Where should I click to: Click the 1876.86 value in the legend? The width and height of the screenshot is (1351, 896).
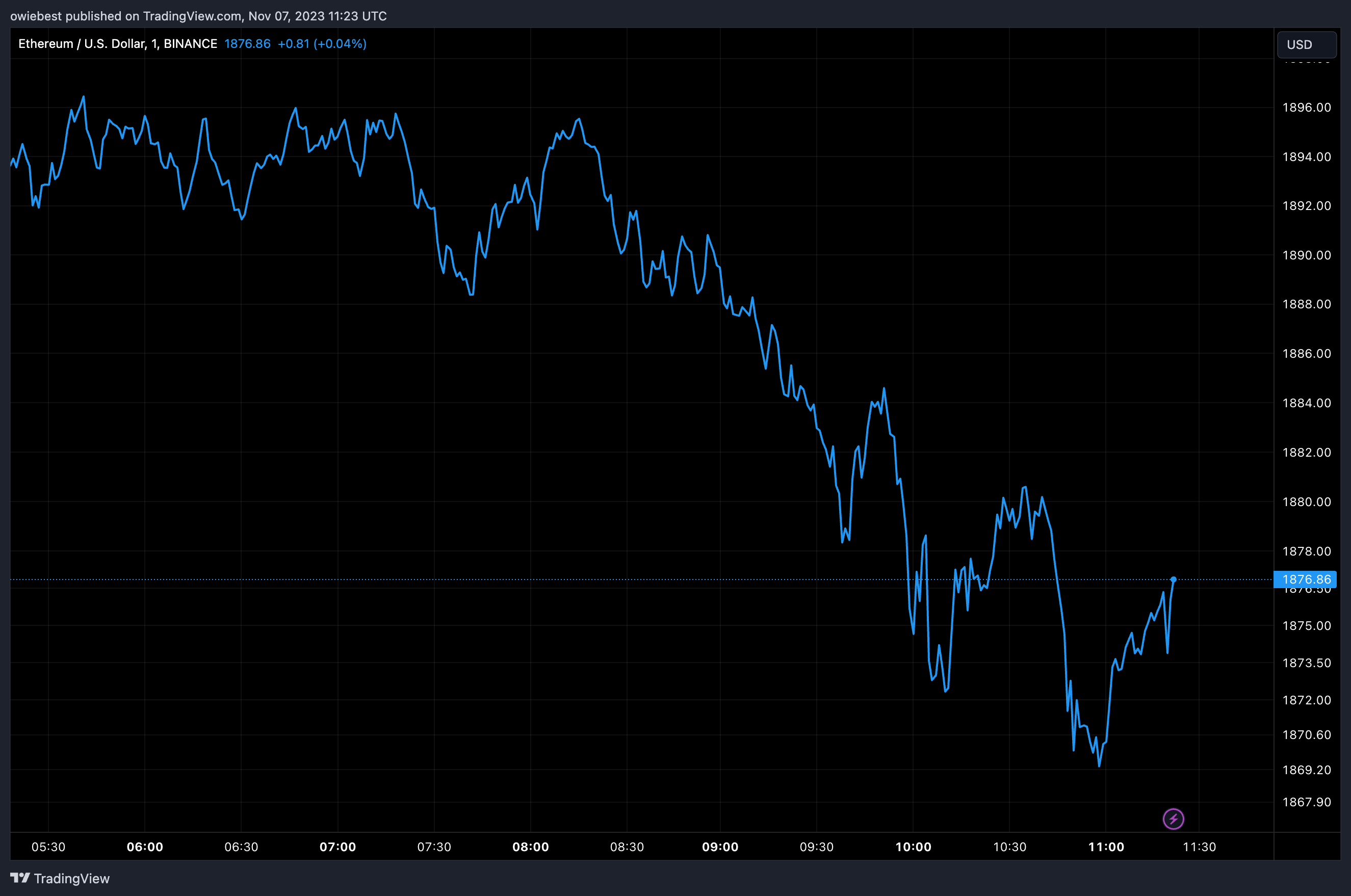[x=247, y=44]
